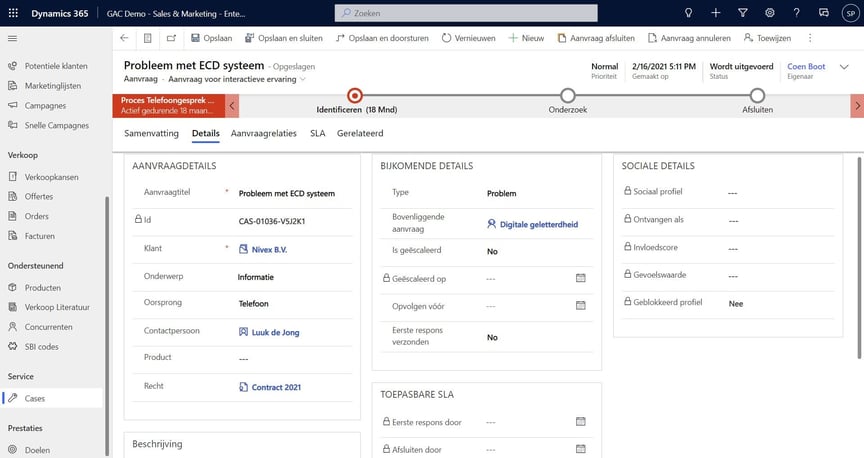Open calendar picker for Afsluiten door
Screen dimensions: 864x458
click(580, 449)
